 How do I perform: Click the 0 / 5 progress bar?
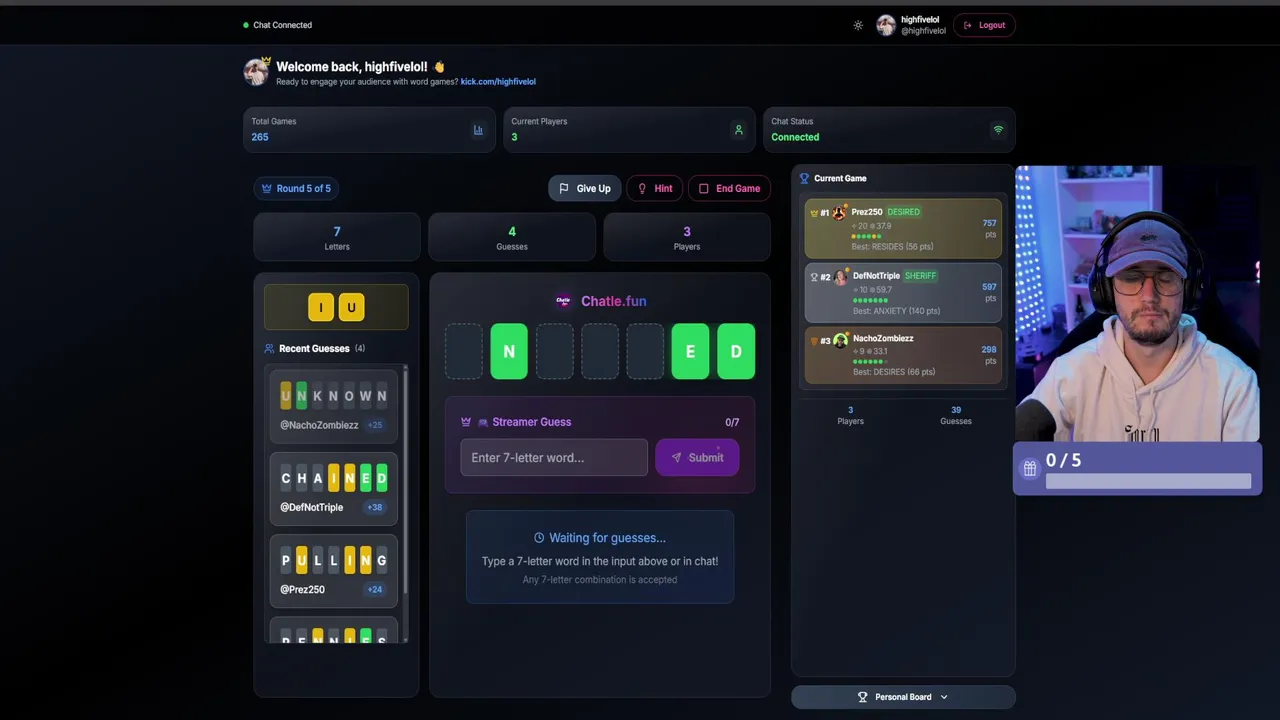click(1148, 481)
